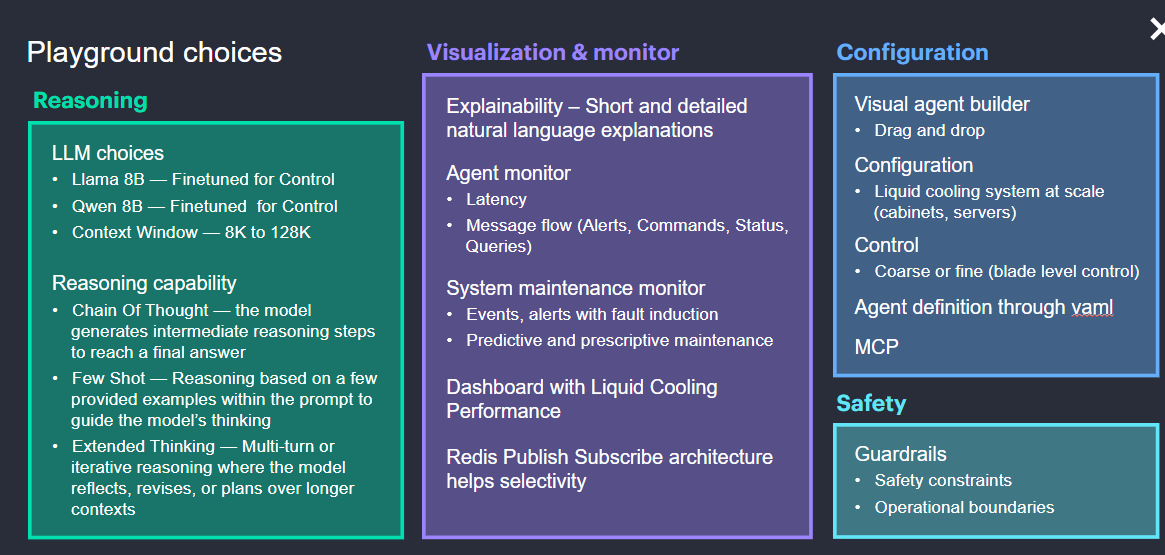Click the Guardrails subheading

[900, 454]
